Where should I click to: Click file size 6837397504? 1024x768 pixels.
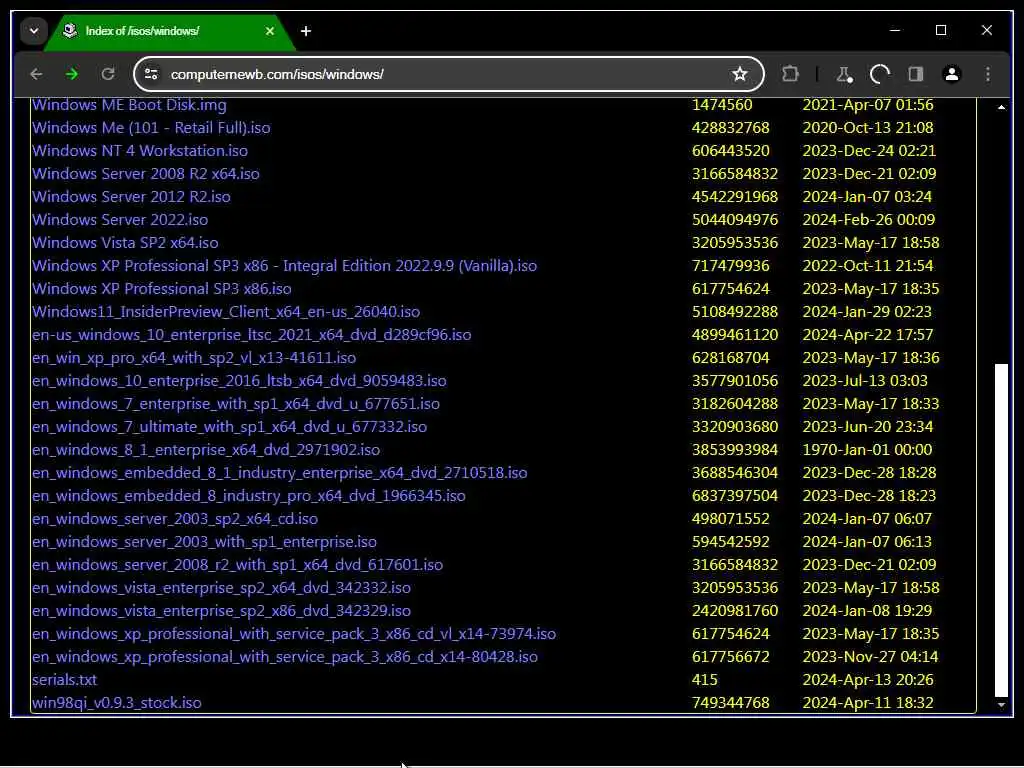pos(735,496)
